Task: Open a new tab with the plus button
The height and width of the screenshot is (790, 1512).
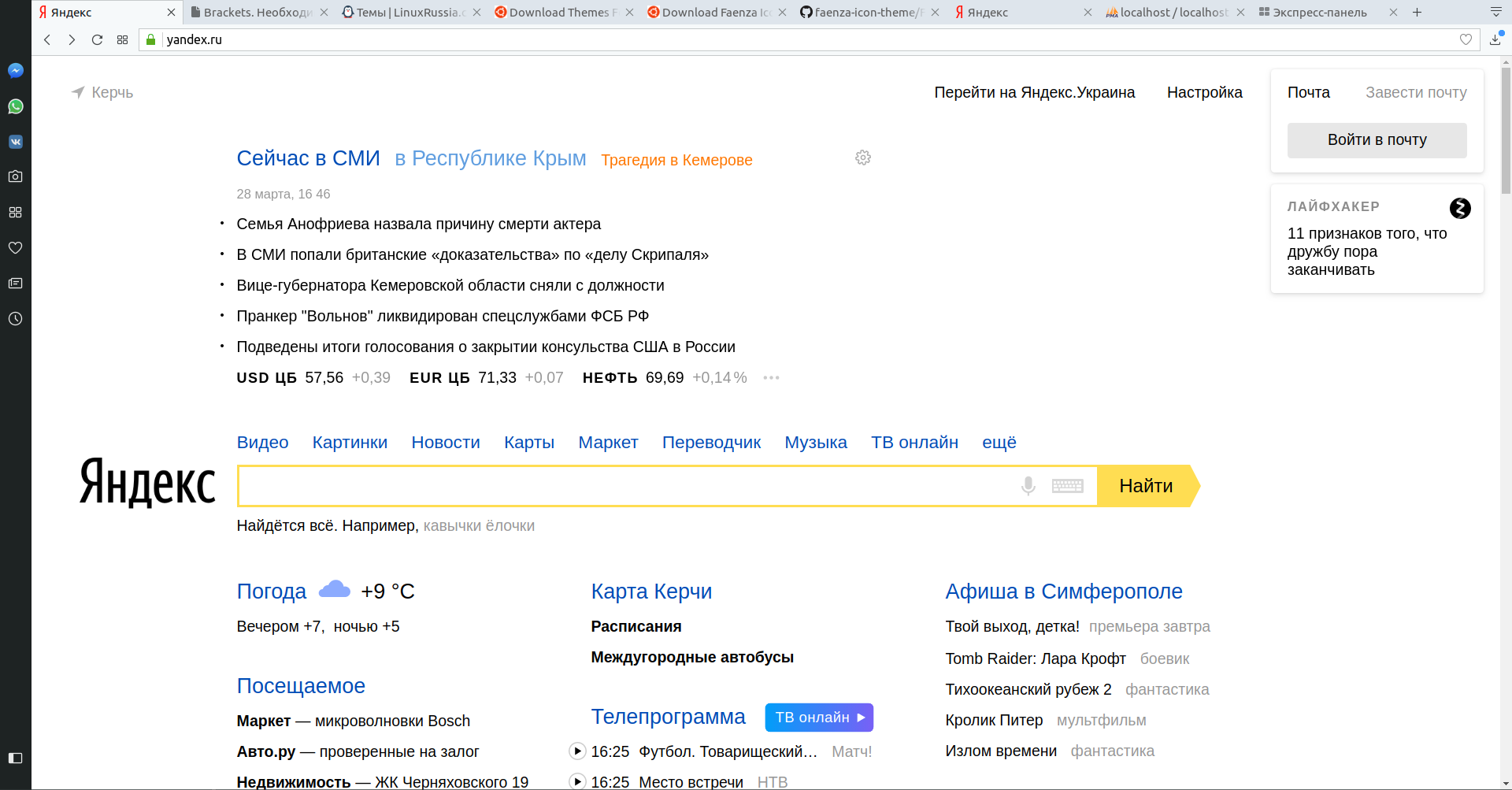Action: tap(1417, 12)
